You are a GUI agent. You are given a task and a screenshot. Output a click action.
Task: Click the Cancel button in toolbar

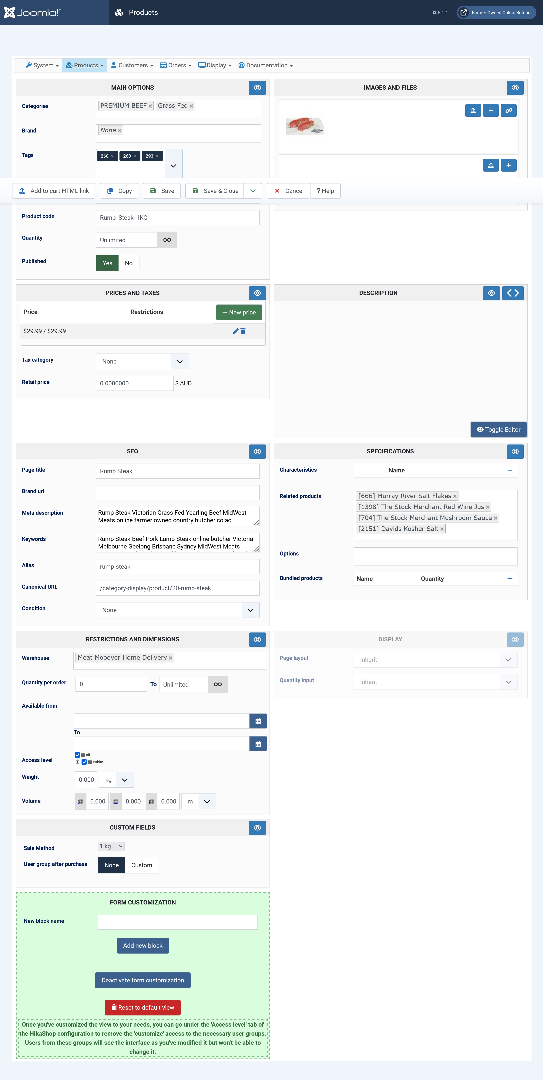[x=288, y=191]
